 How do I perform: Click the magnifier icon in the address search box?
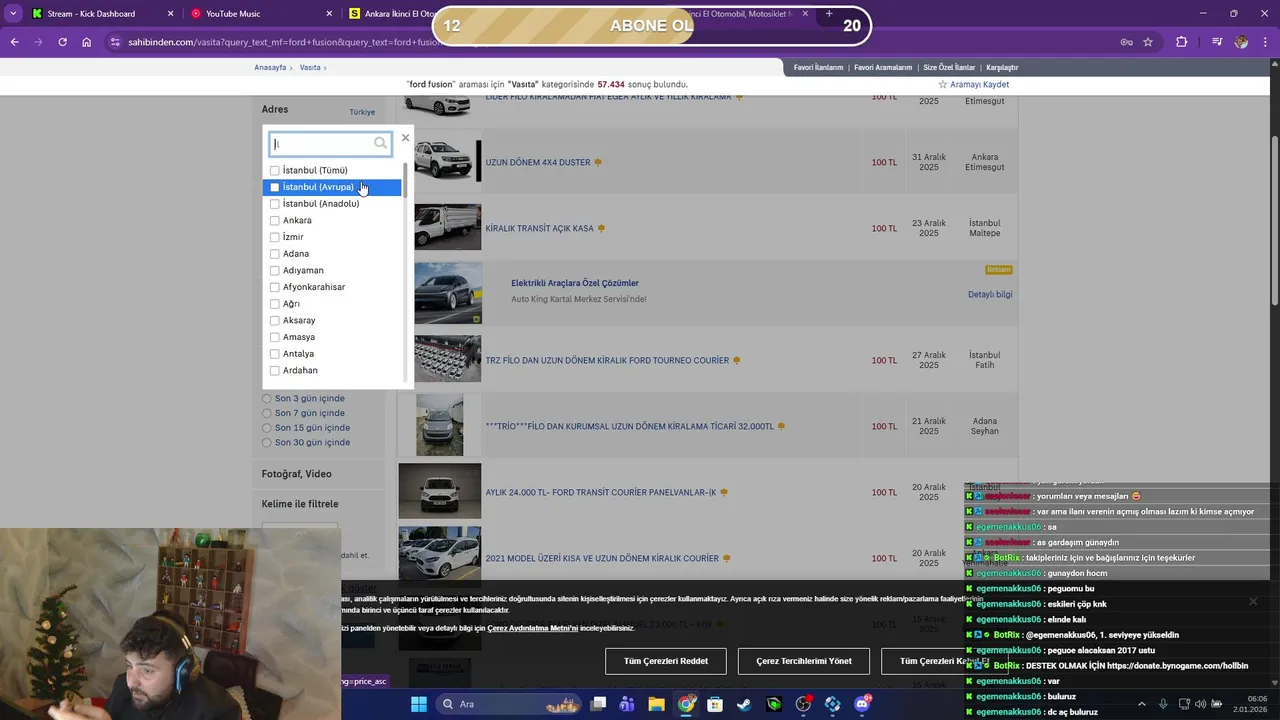[x=380, y=144]
